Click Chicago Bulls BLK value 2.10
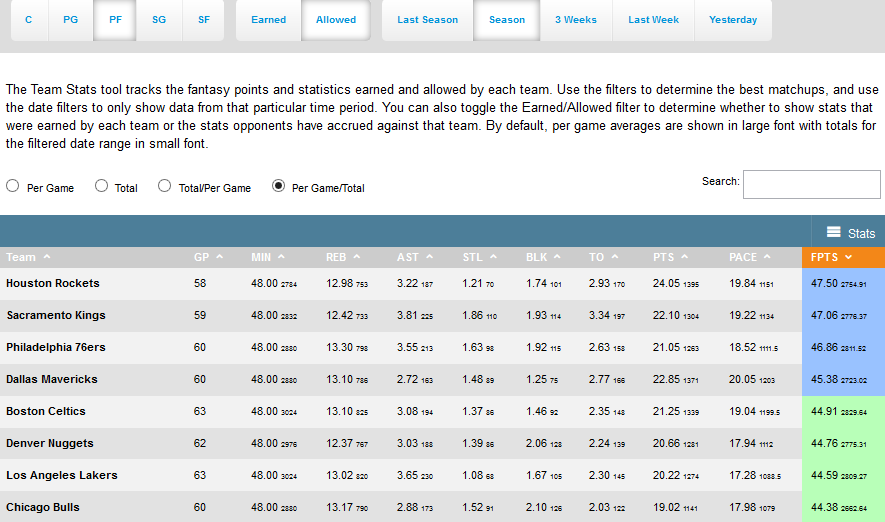This screenshot has width=885, height=522. (x=537, y=507)
